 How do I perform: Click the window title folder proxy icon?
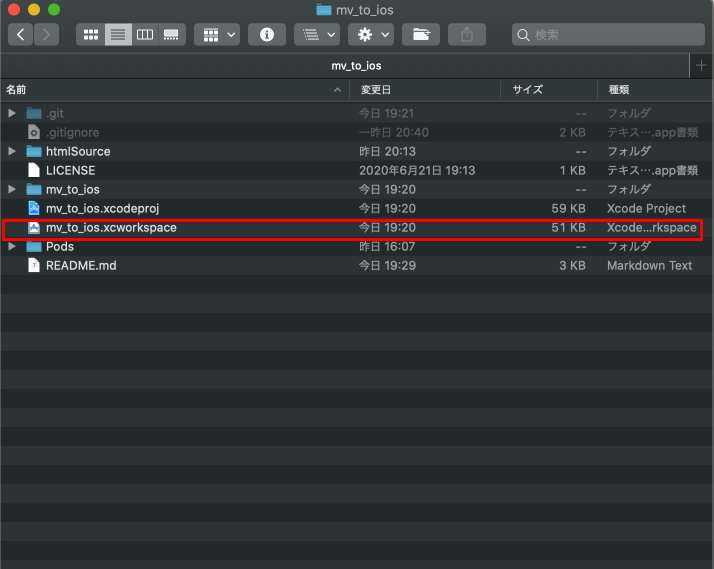tap(324, 10)
